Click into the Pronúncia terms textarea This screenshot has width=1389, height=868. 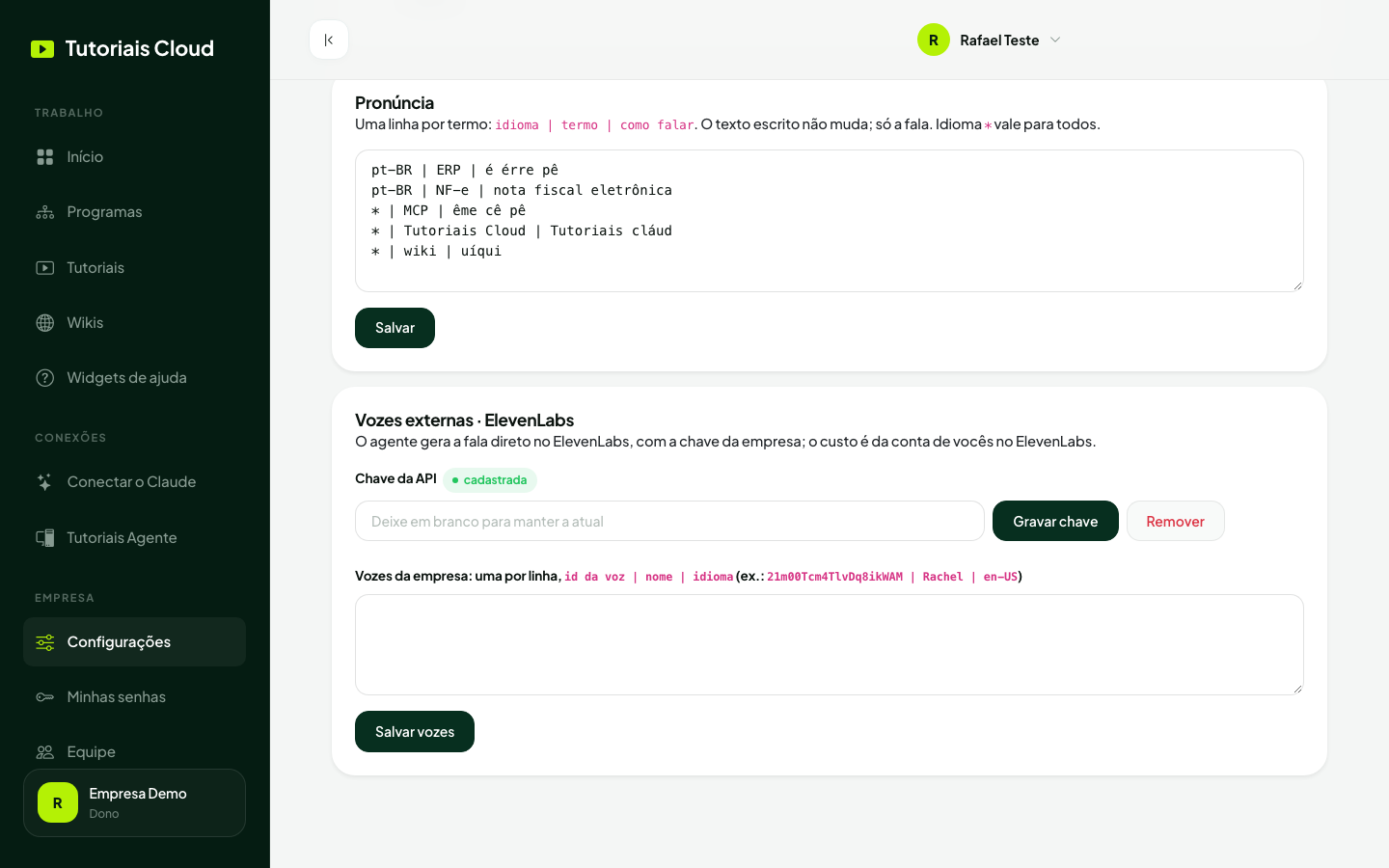pos(830,221)
